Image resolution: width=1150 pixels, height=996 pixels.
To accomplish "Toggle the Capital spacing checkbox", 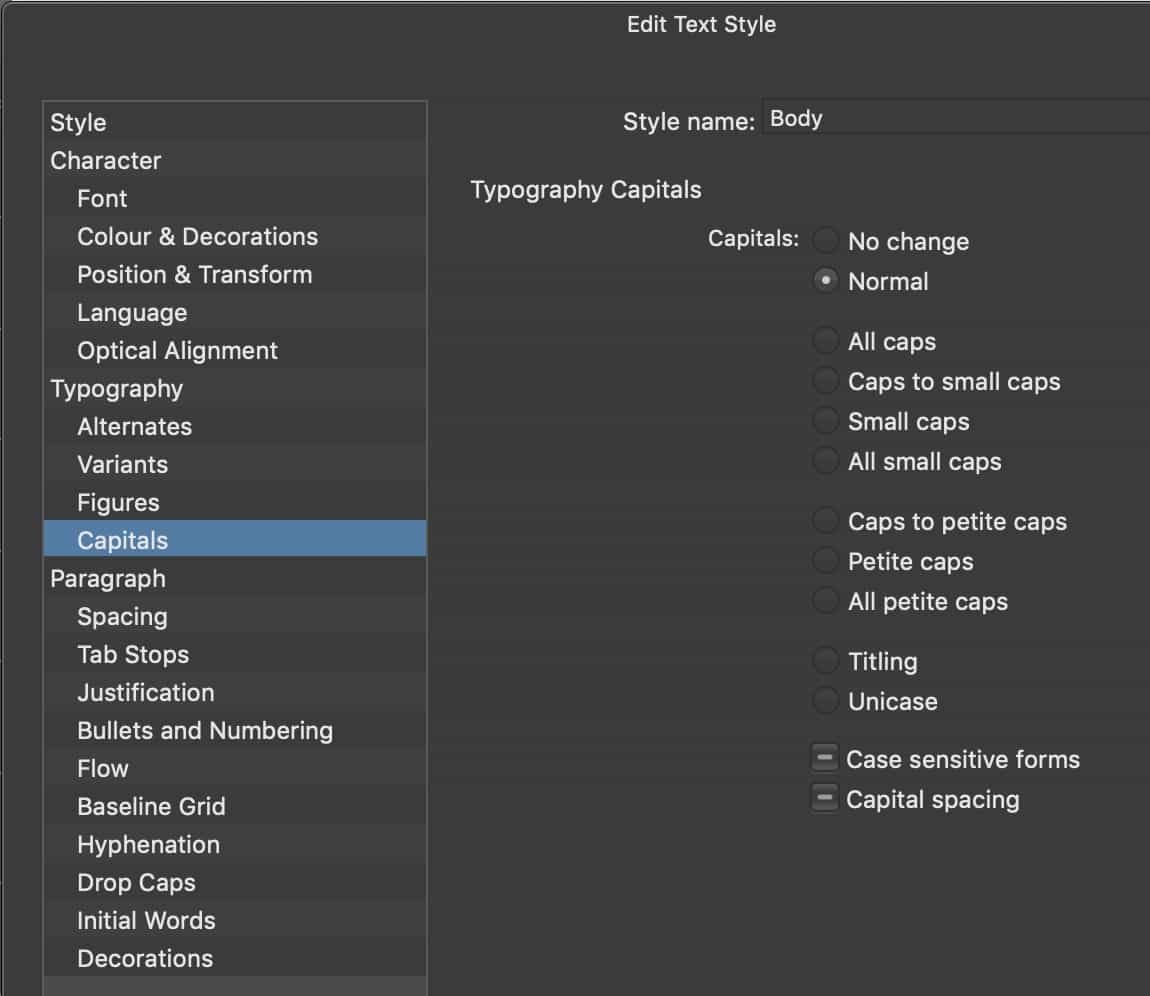I will (824, 799).
